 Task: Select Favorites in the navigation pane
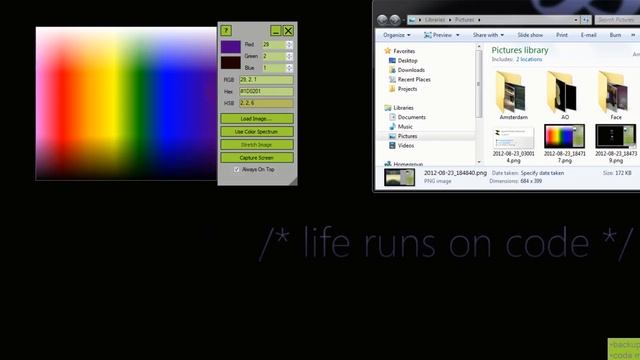click(x=400, y=51)
